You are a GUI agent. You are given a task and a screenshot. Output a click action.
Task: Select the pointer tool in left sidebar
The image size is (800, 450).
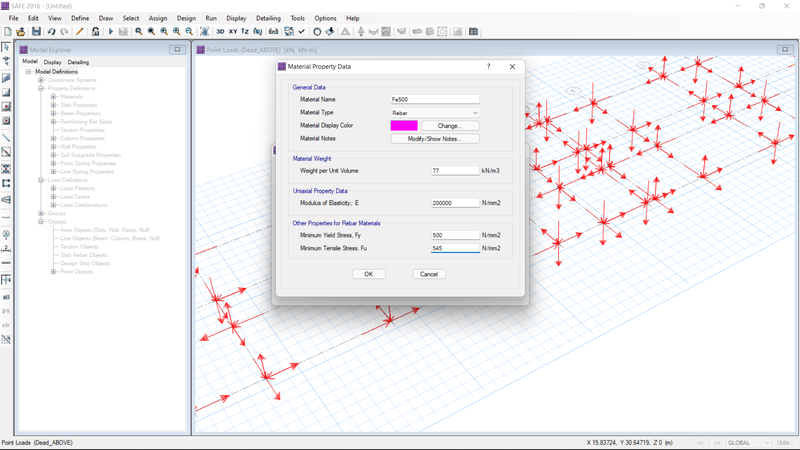[x=6, y=47]
